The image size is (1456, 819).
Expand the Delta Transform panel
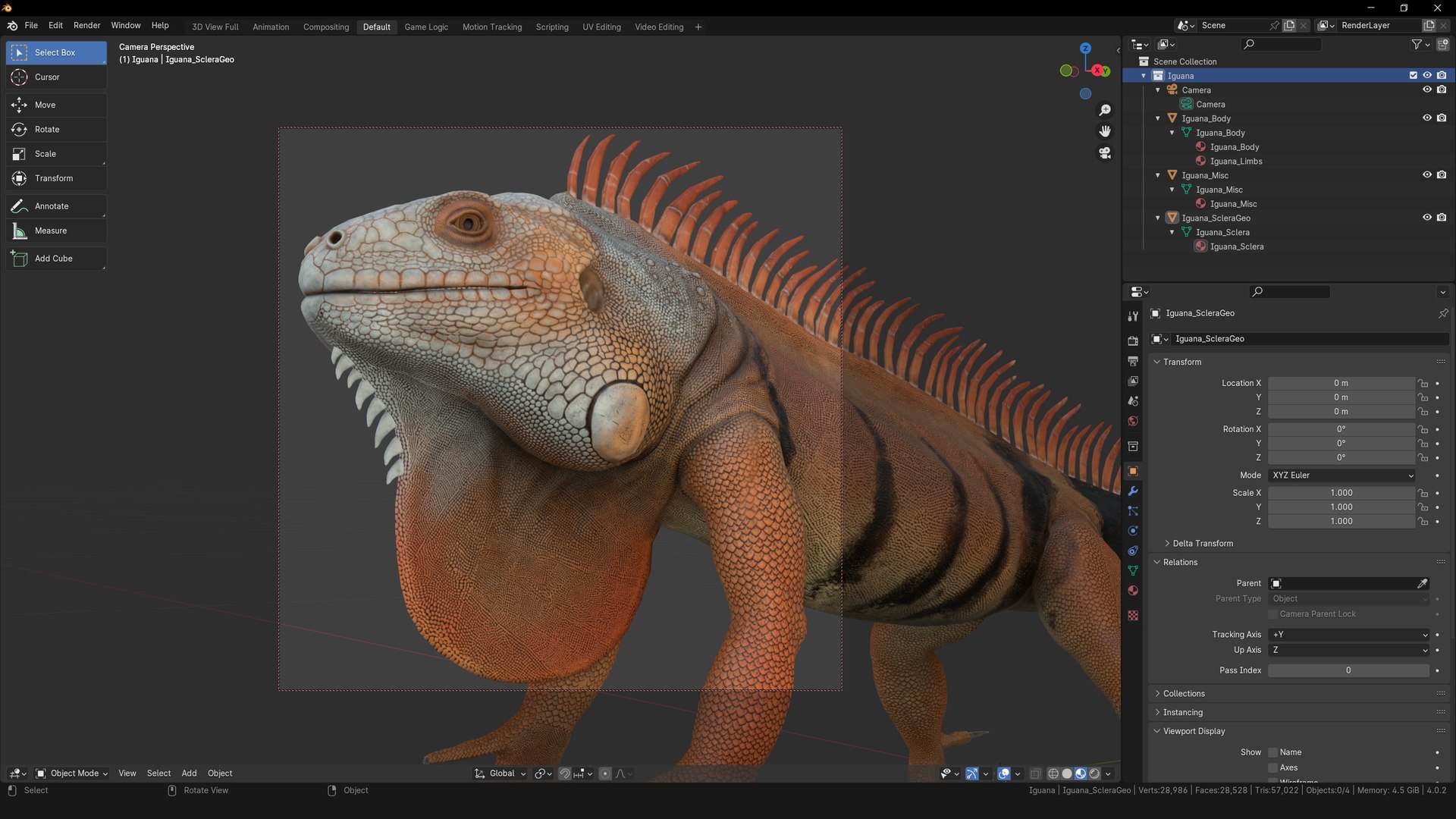click(x=1203, y=544)
